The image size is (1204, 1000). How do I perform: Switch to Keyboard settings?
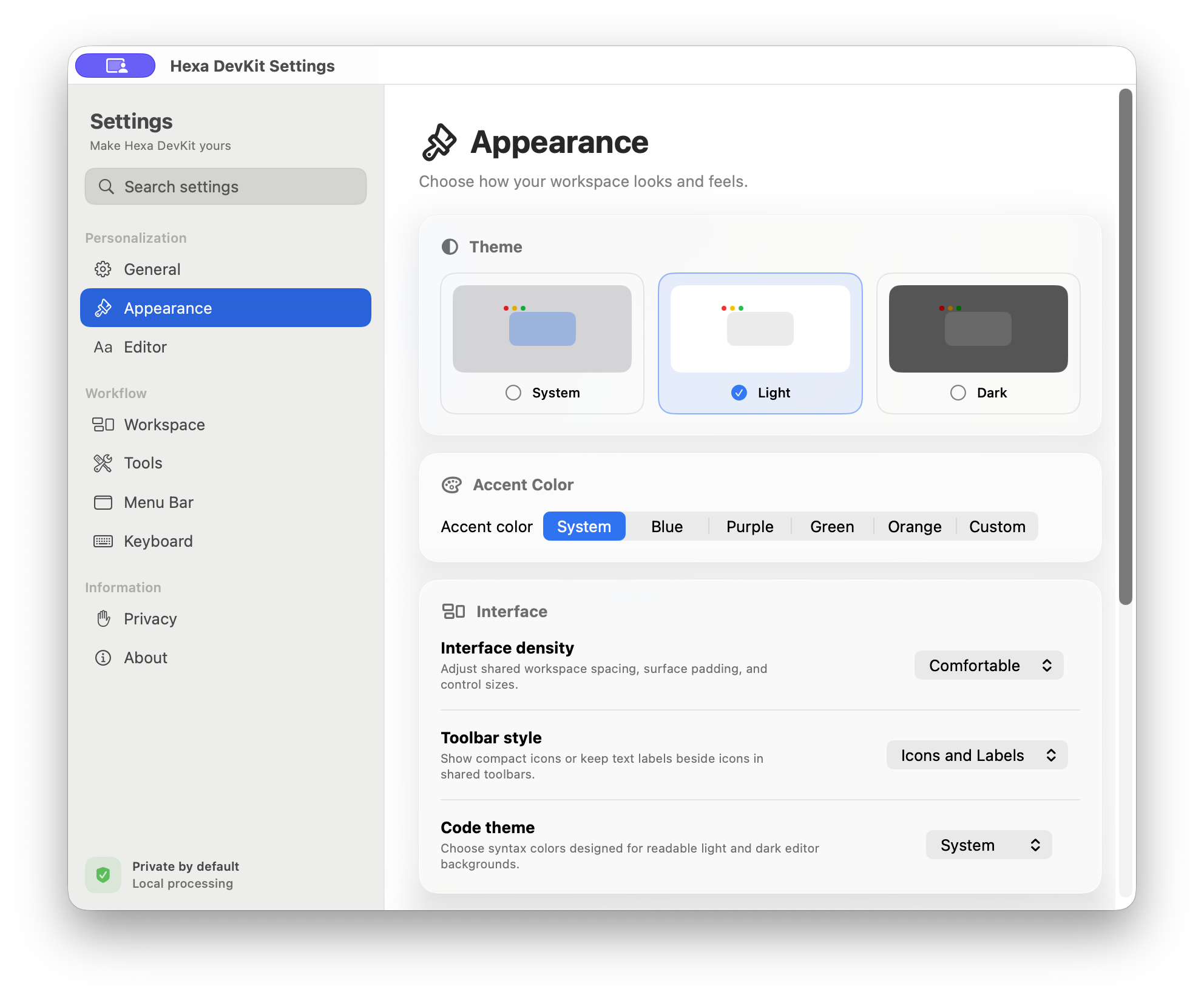point(226,541)
